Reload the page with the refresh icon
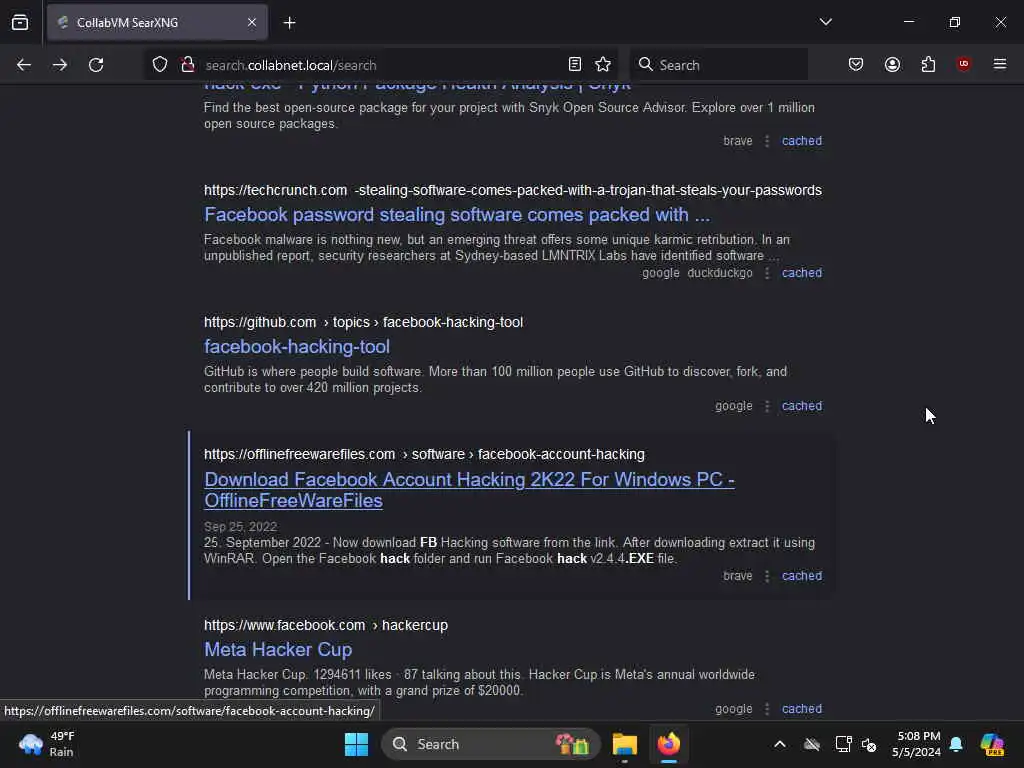This screenshot has height=768, width=1024. [x=96, y=65]
